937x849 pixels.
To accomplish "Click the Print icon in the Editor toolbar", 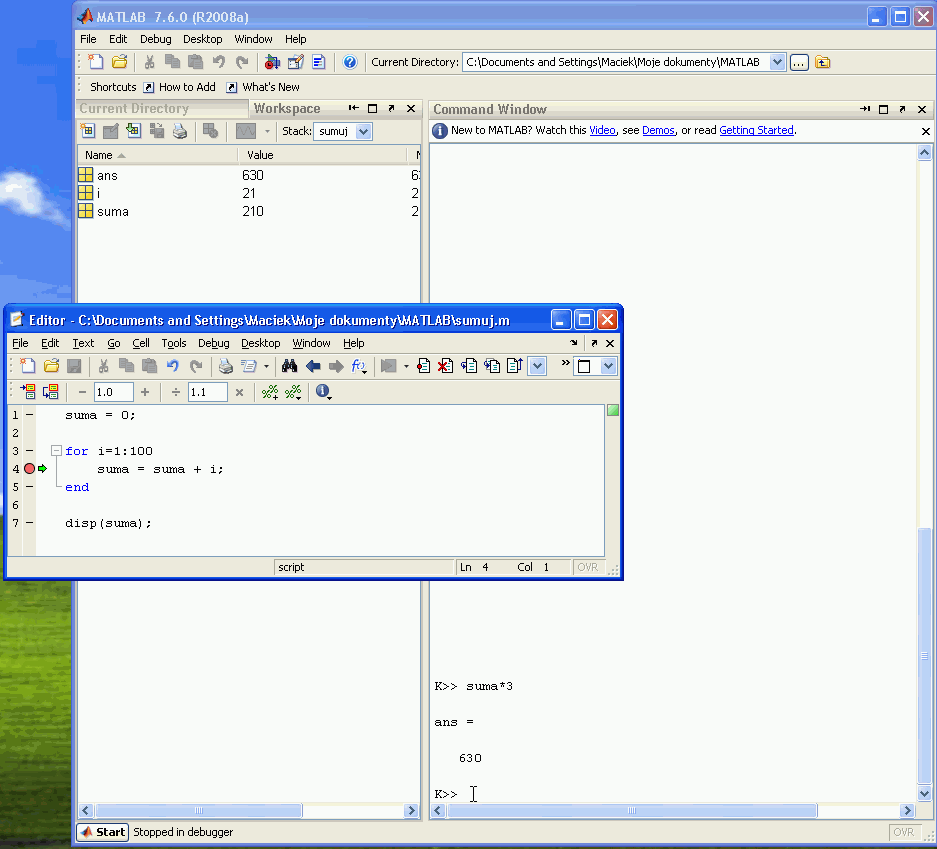I will (226, 366).
